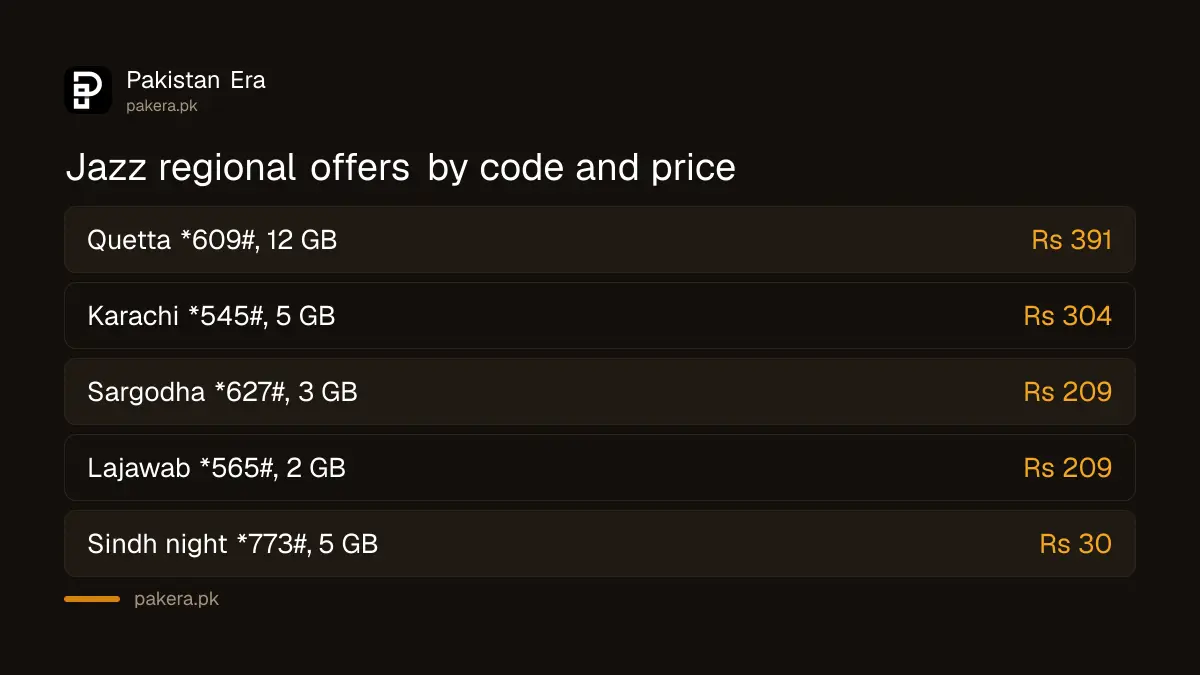1200x675 pixels.
Task: Click the Rs 304 price label
Action: [x=1068, y=316]
